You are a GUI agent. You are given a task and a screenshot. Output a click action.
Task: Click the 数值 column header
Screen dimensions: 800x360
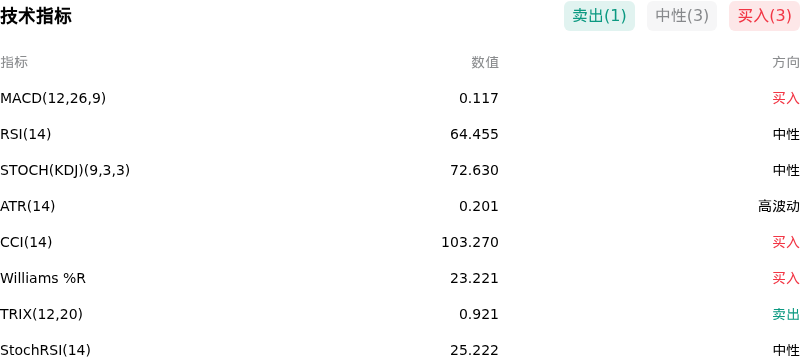[x=485, y=62]
